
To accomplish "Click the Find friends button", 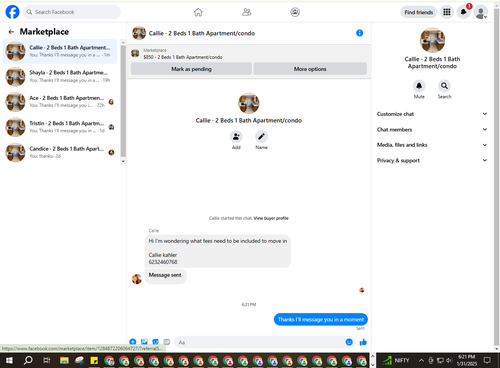I will point(419,12).
